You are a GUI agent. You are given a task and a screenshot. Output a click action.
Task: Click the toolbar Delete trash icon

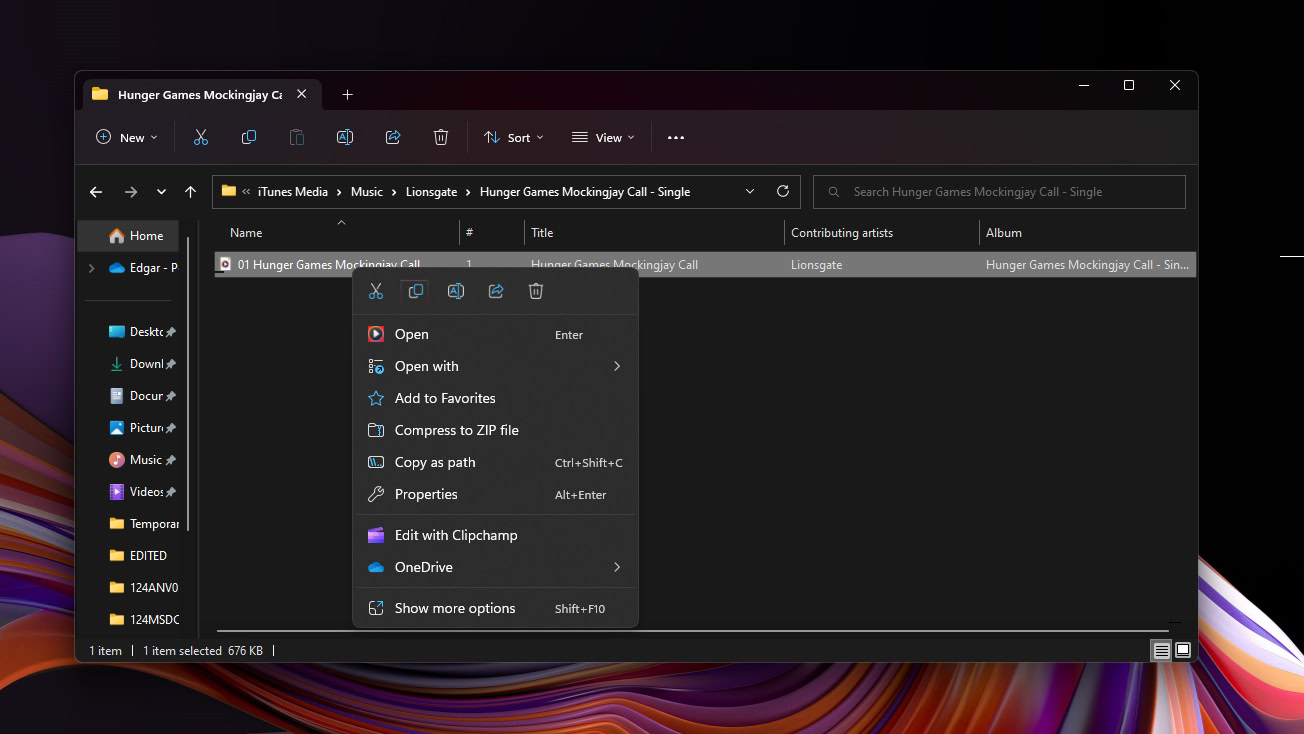[x=441, y=137]
